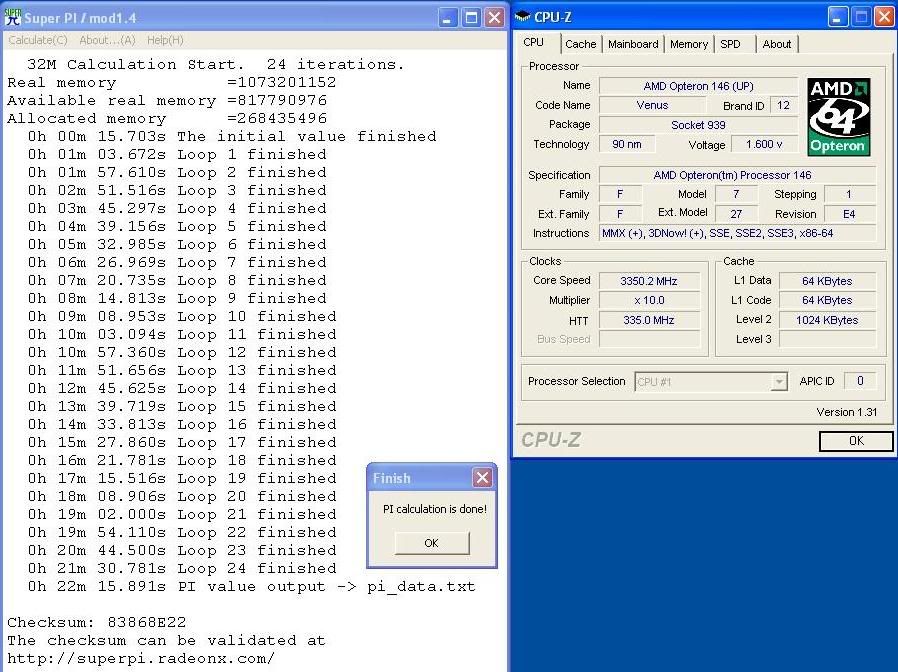
Task: Open the About...(A) menu in Super PI
Action: pos(107,40)
